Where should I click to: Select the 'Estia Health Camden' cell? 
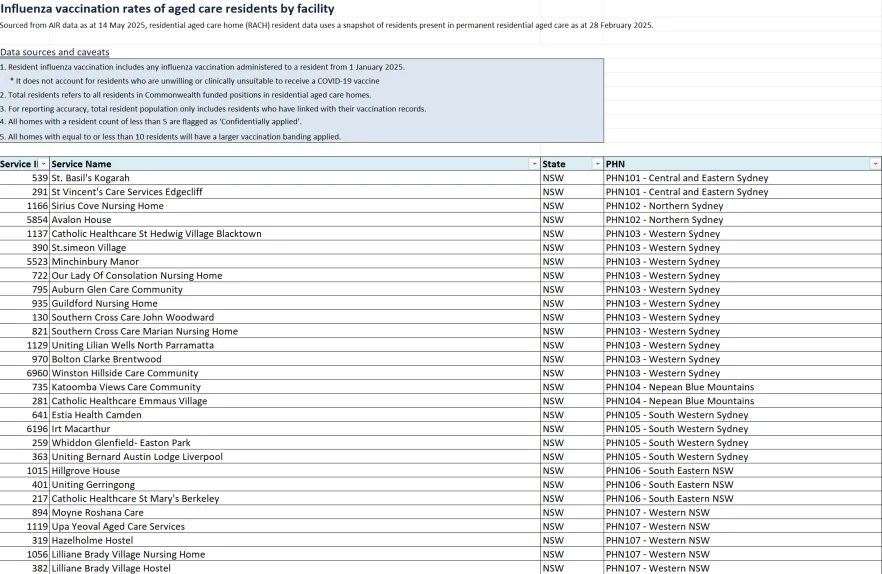[295, 415]
